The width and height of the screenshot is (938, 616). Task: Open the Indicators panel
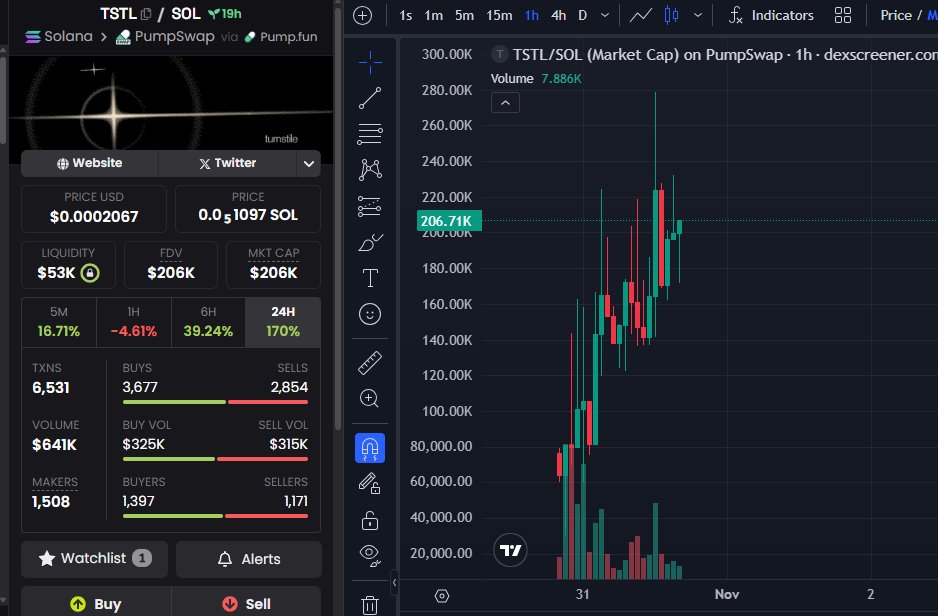click(x=770, y=15)
